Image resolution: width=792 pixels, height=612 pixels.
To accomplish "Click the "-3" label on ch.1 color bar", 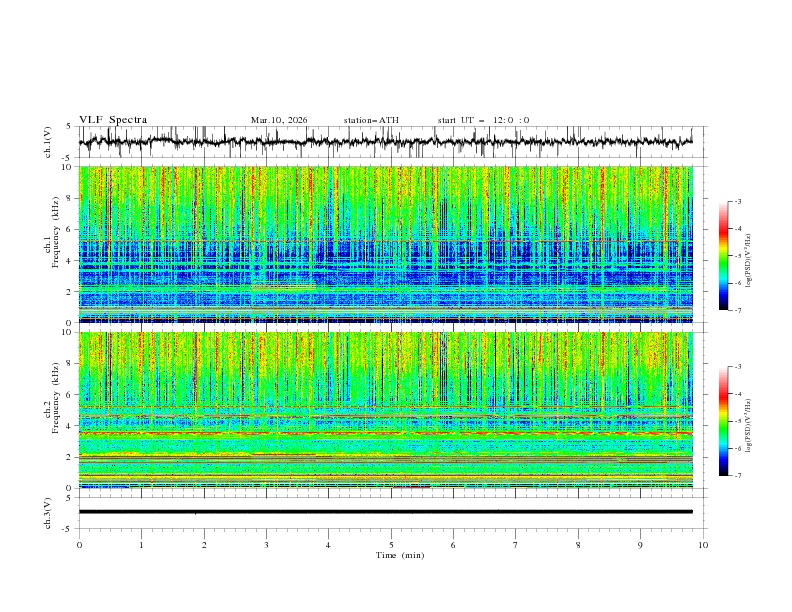I will [738, 201].
